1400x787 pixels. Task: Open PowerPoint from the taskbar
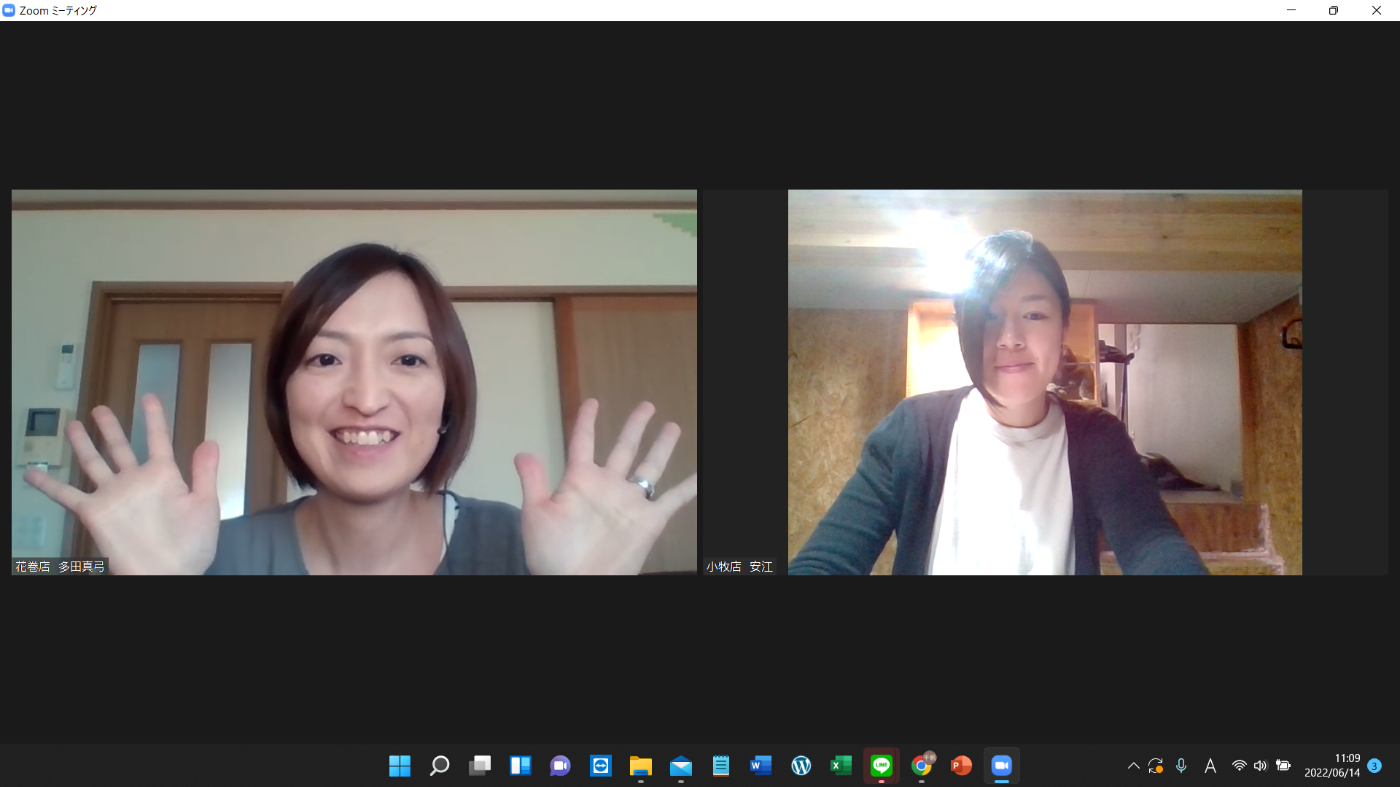(x=961, y=766)
